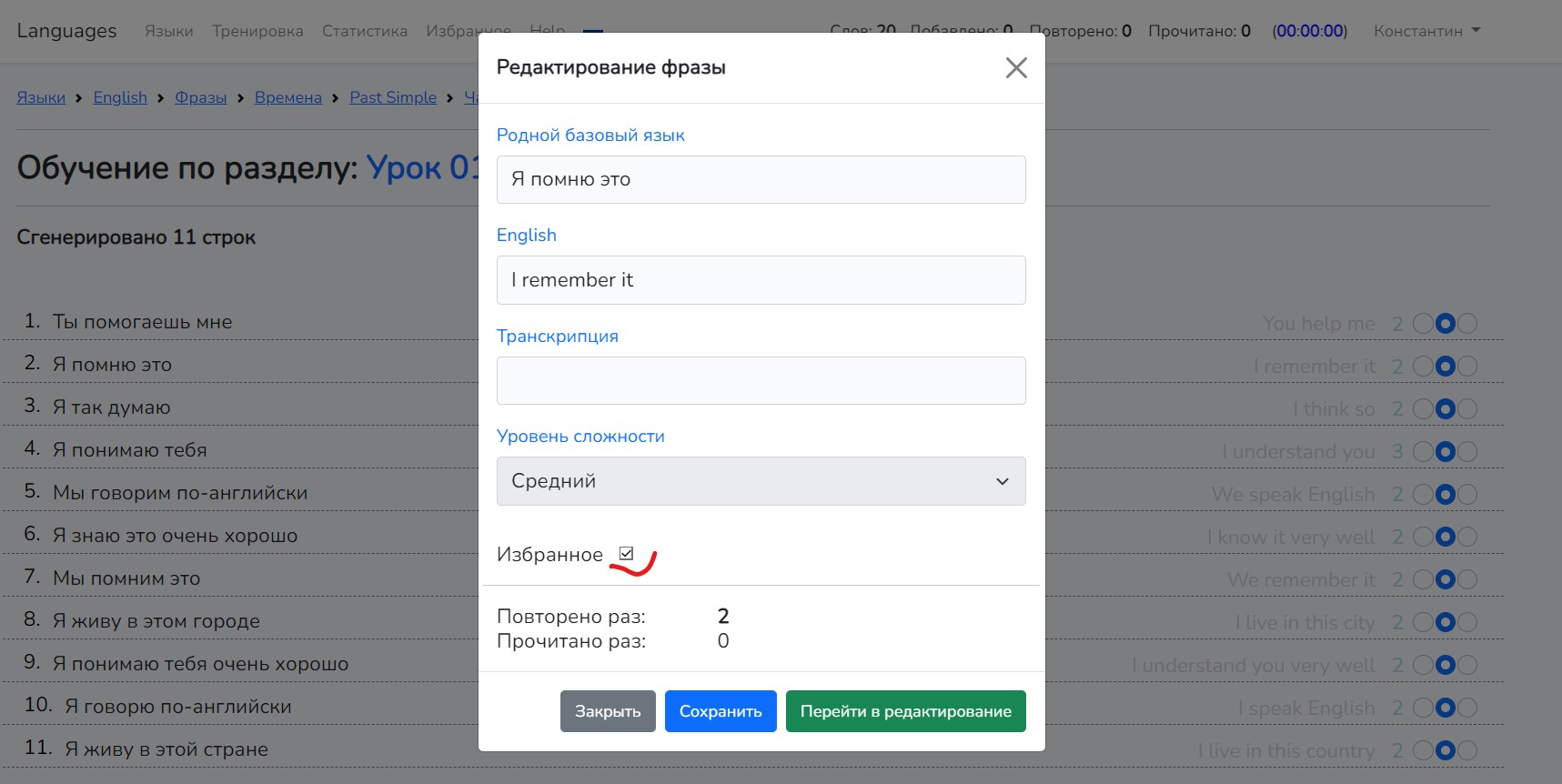This screenshot has width=1562, height=784.
Task: Select right radio in 'We speak English' row
Action: pos(1466,495)
